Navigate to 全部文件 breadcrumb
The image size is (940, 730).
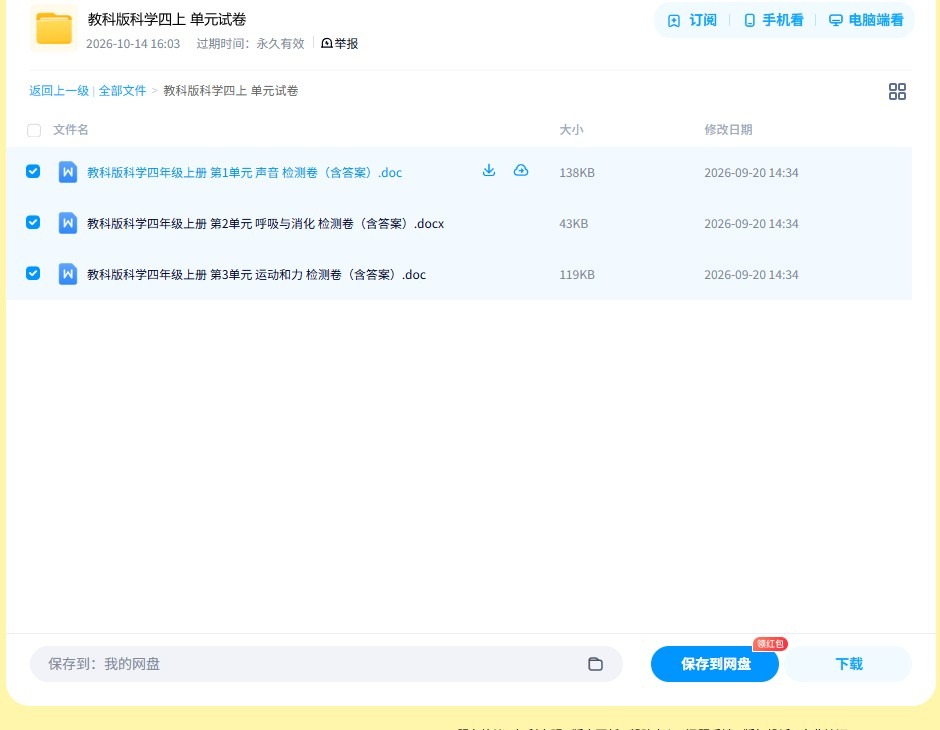122,91
